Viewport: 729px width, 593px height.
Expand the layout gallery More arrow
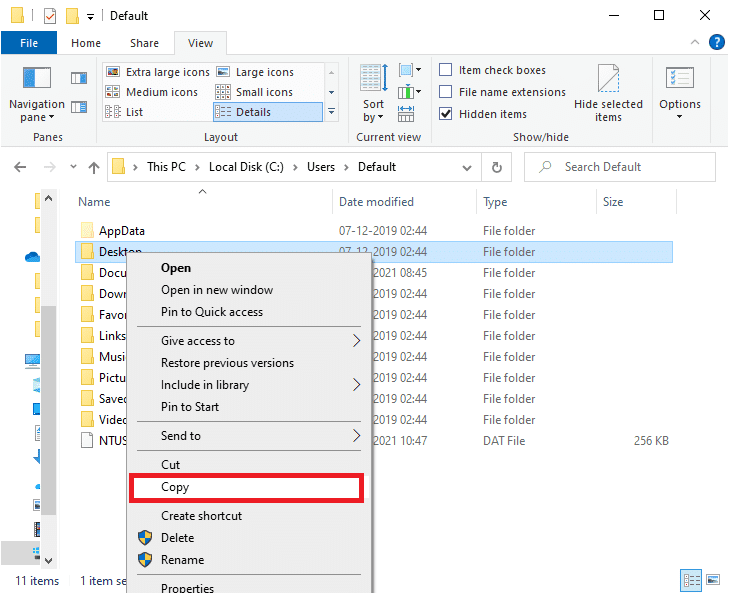click(331, 112)
